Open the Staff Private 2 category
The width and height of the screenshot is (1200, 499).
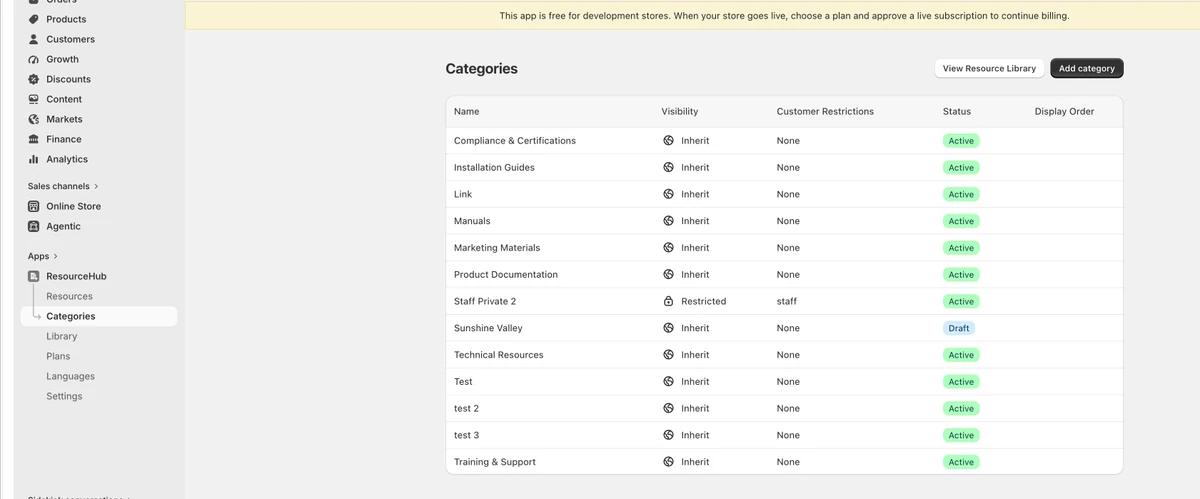tap(485, 301)
